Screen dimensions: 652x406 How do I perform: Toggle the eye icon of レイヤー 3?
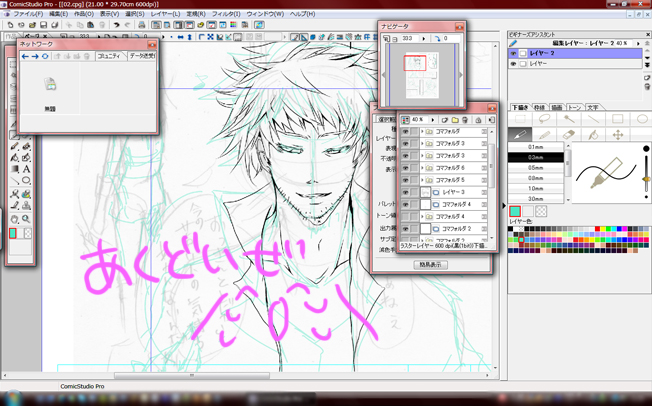[x=405, y=192]
